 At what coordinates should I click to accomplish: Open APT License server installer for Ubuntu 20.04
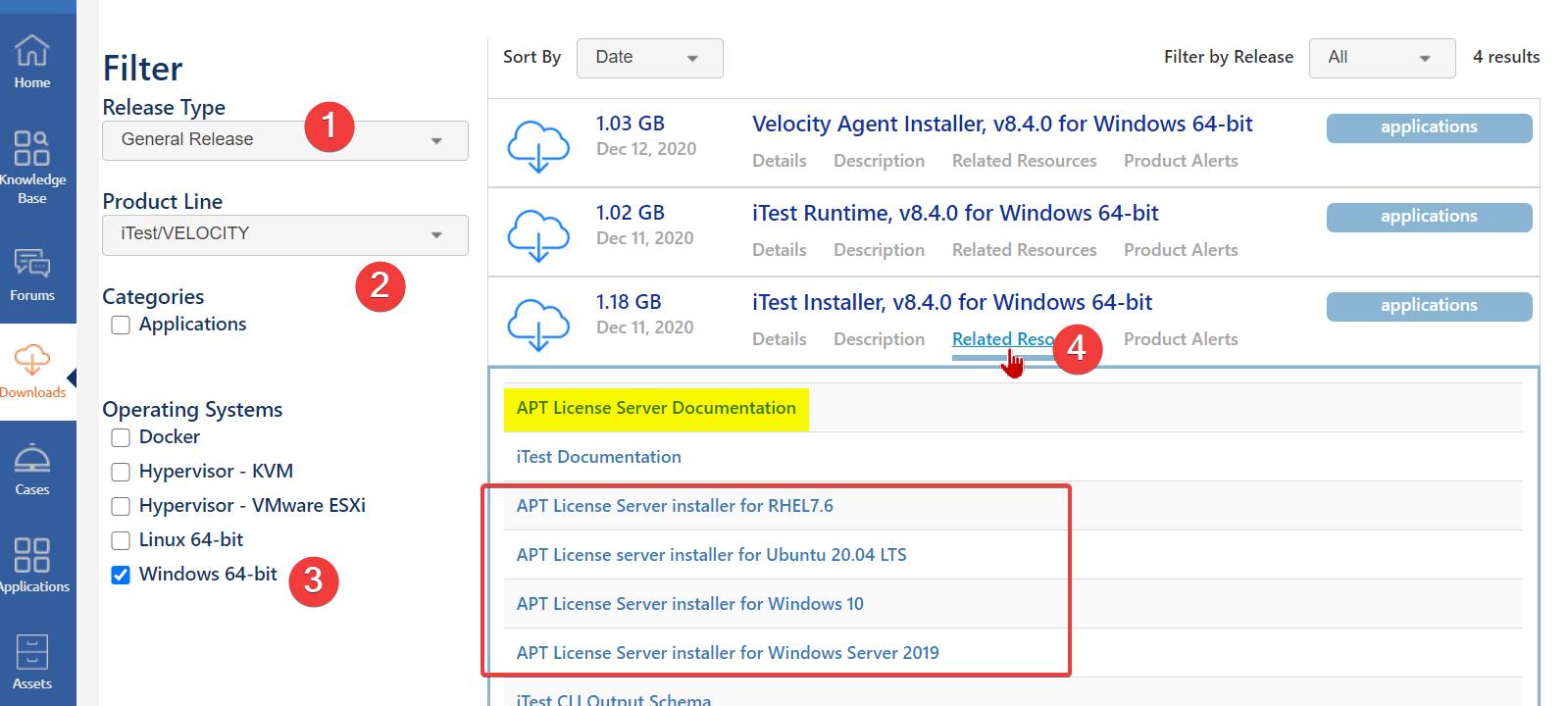[711, 555]
